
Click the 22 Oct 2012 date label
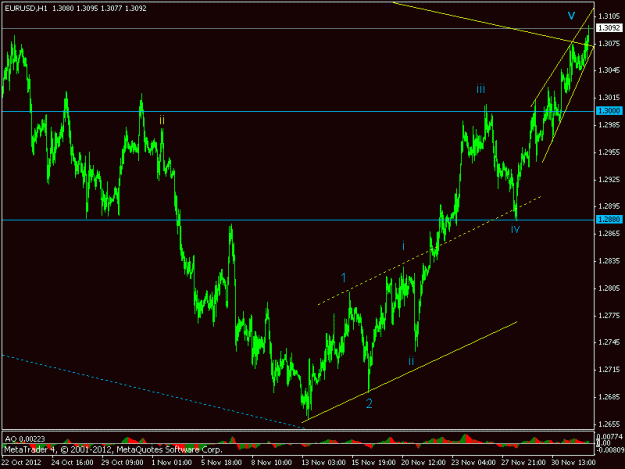pos(21,463)
